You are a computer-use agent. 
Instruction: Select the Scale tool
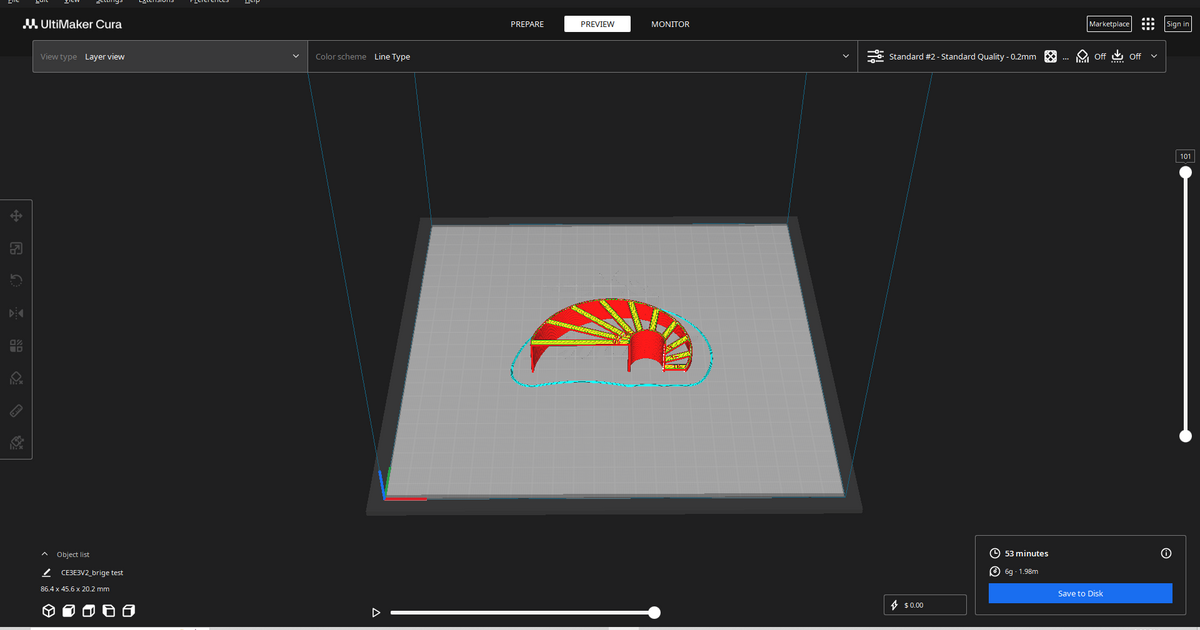16,248
